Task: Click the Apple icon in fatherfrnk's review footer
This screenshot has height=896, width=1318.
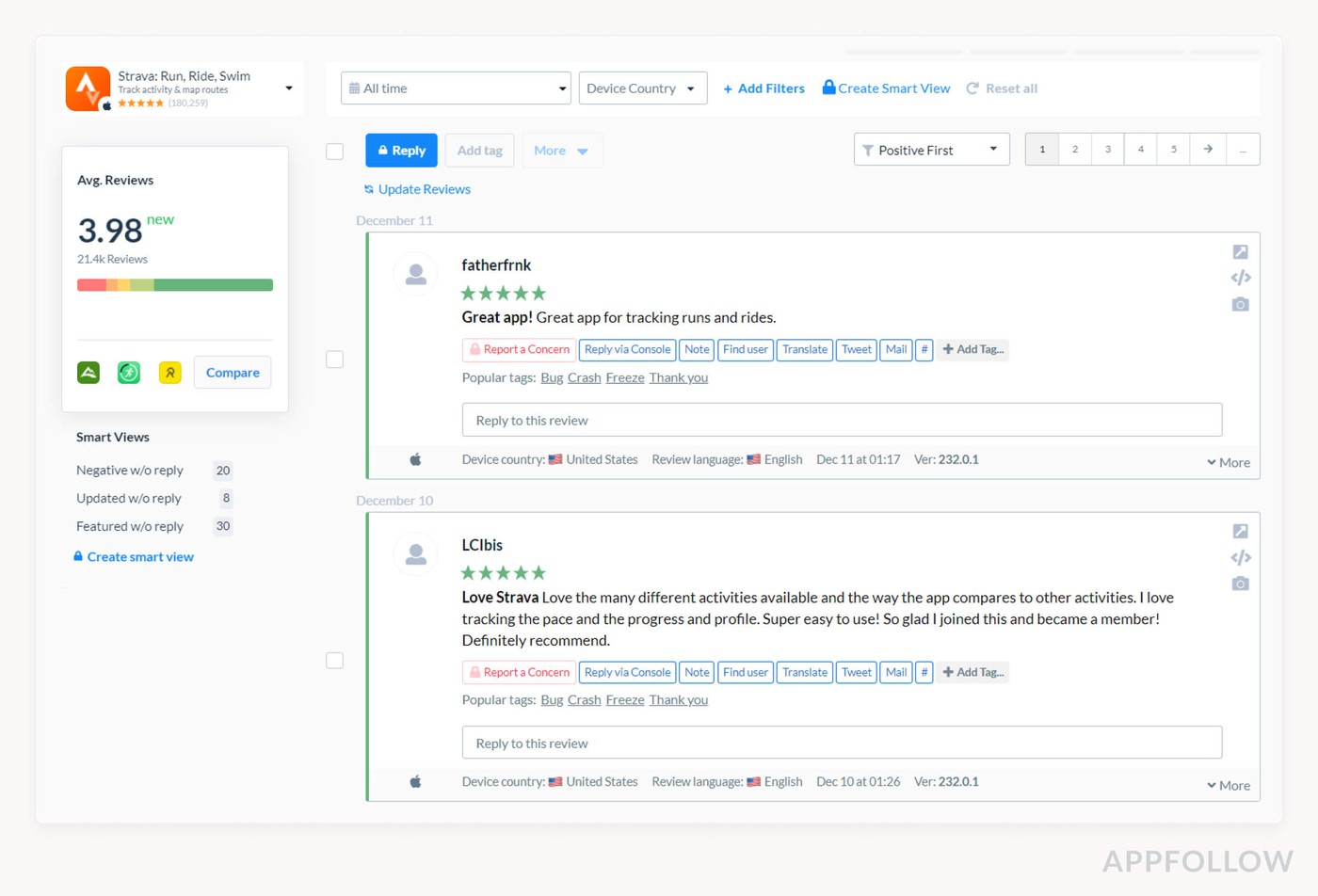Action: [x=415, y=459]
